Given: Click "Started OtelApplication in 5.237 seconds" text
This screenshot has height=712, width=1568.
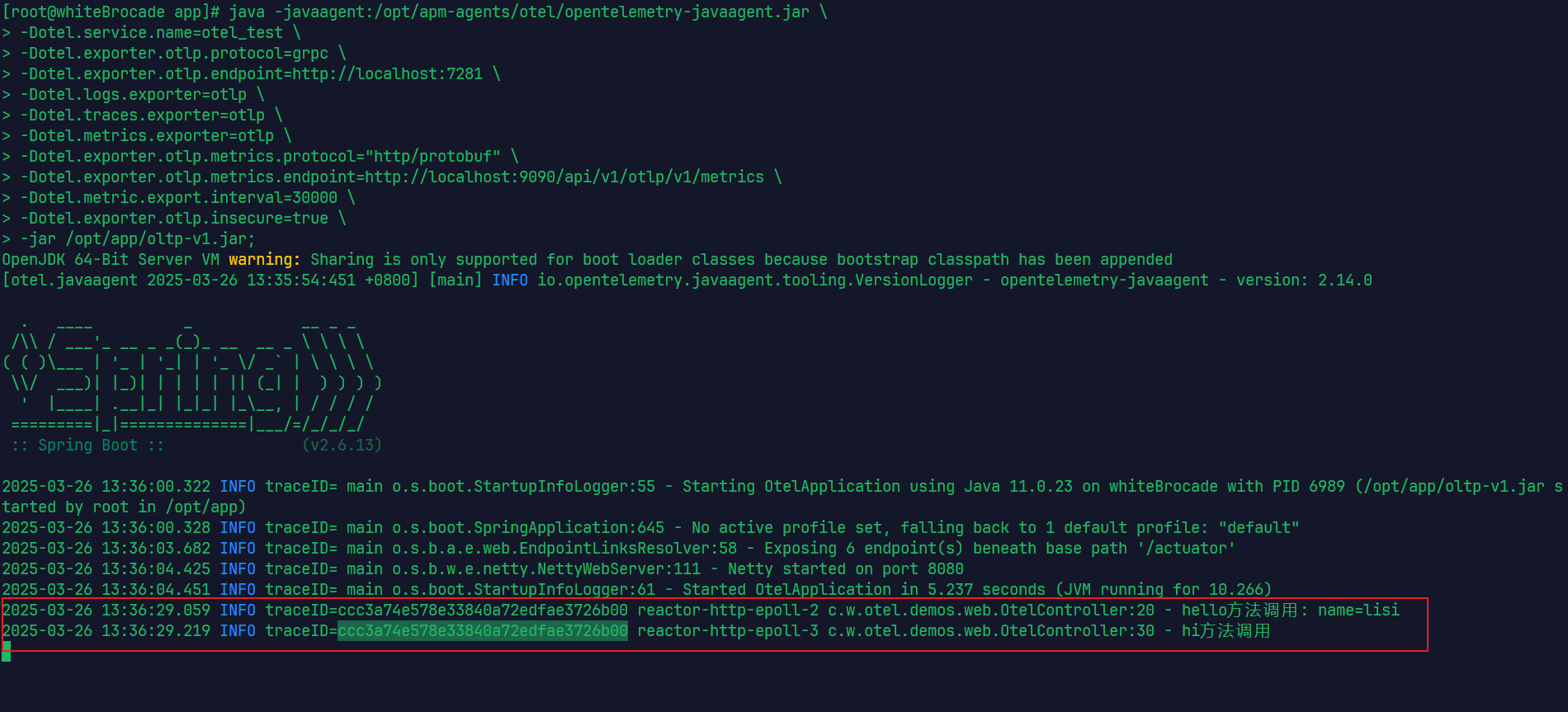Looking at the screenshot, I should click(x=864, y=590).
